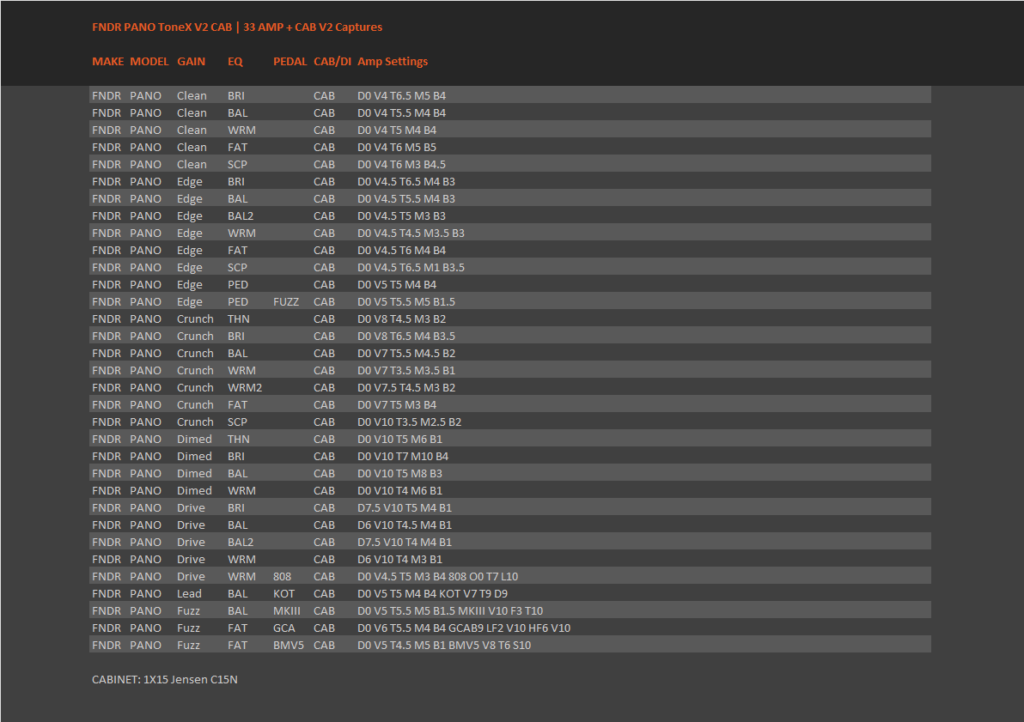Image resolution: width=1024 pixels, height=722 pixels.
Task: Click settings 'D7.5 V10 T4 M4 B1'
Action: 404,542
